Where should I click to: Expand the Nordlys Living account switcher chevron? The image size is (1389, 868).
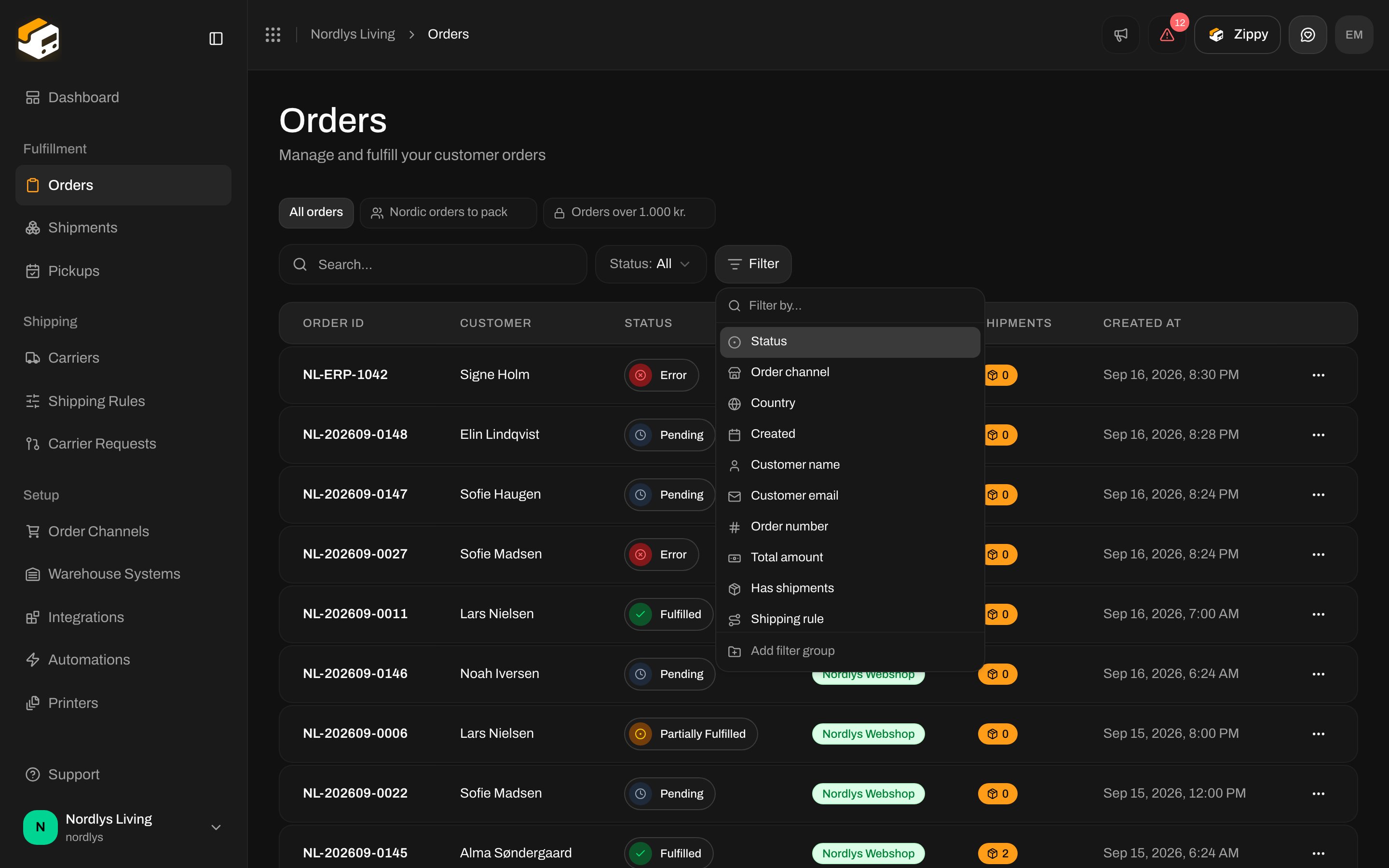tap(216, 827)
